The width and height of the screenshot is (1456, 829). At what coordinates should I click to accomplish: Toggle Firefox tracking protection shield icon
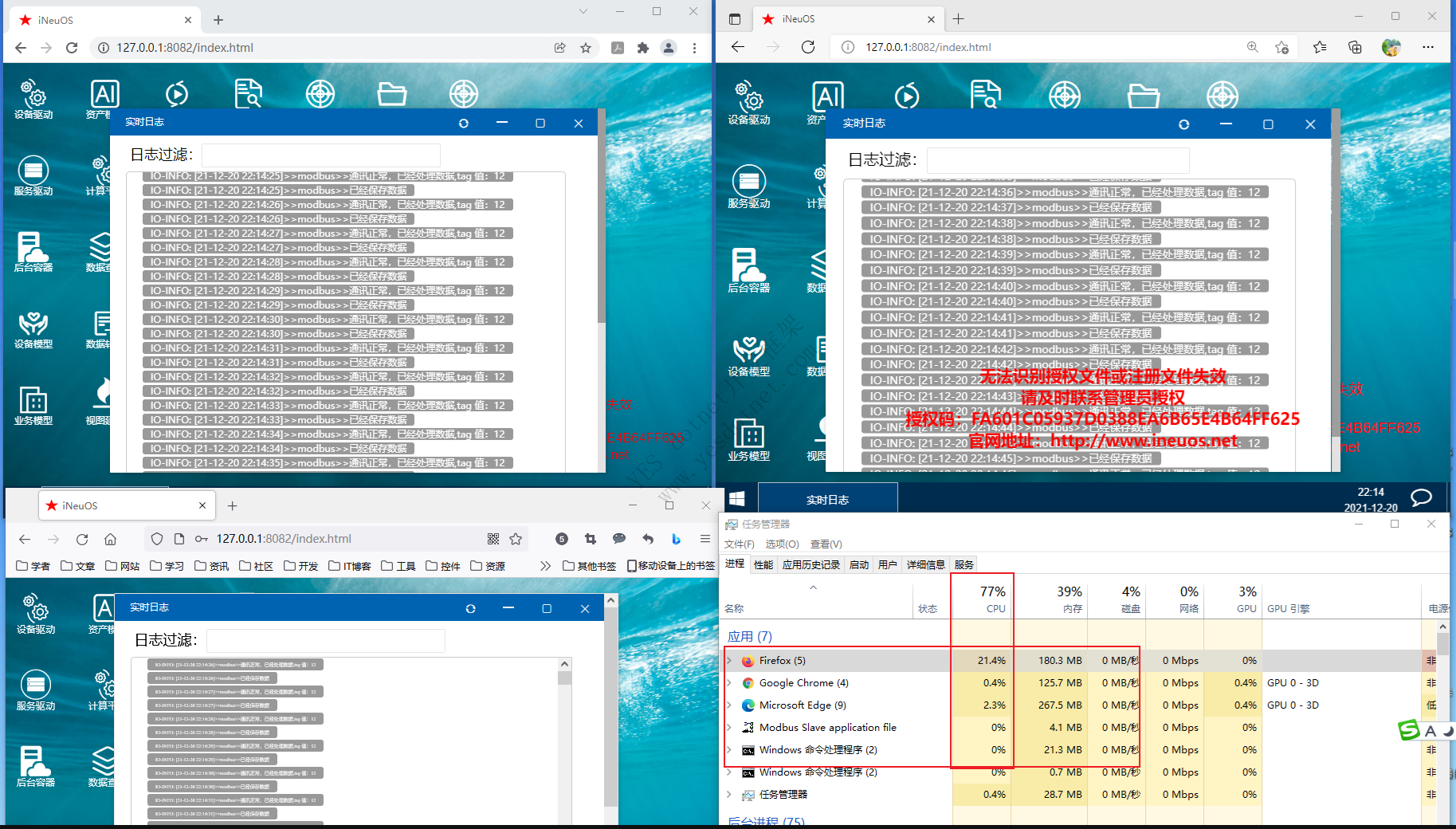pyautogui.click(x=157, y=539)
